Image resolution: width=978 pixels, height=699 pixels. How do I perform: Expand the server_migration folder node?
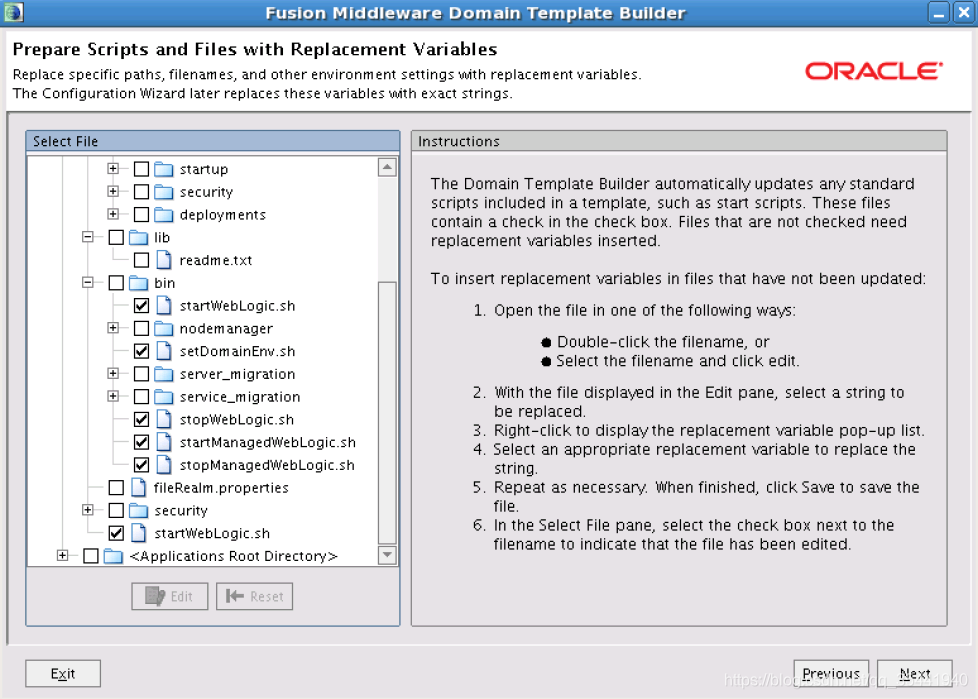[113, 374]
